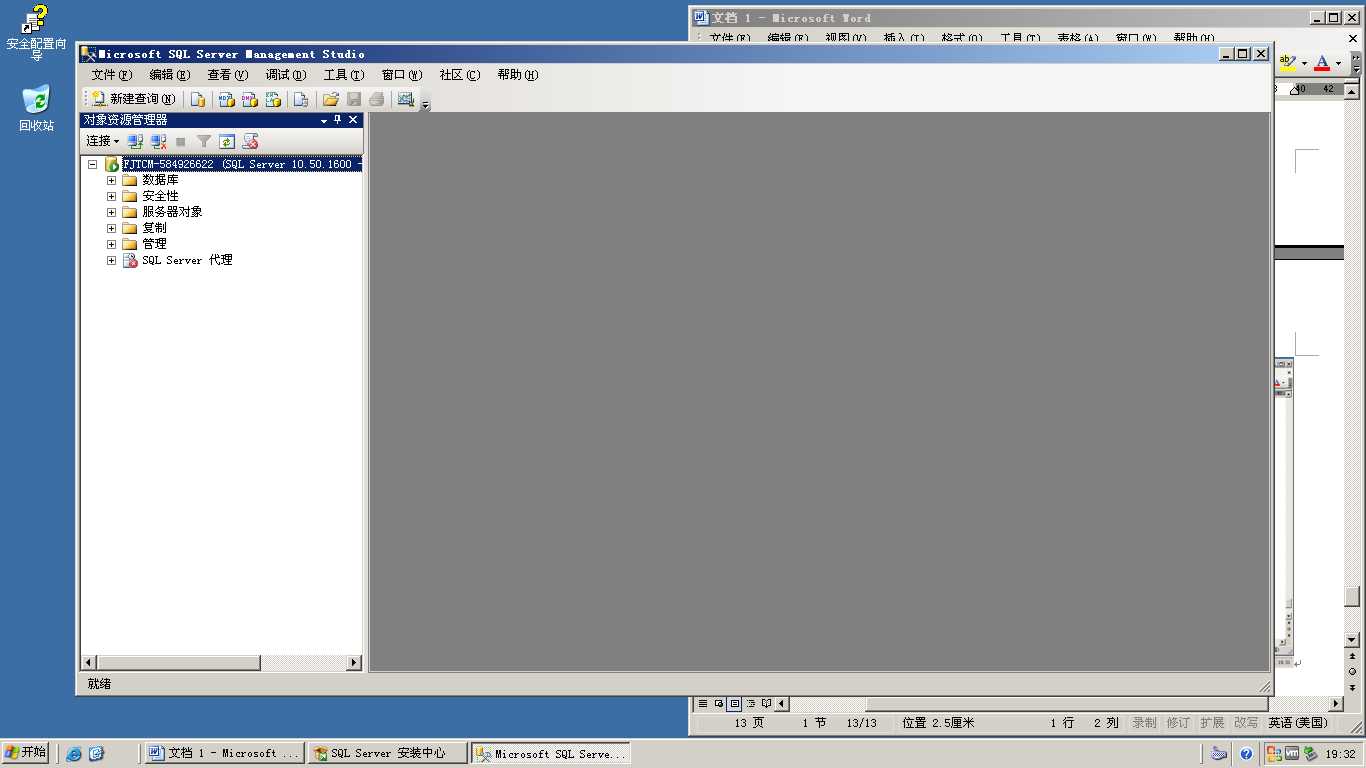Image resolution: width=1366 pixels, height=768 pixels.
Task: Expand the SQL Server 代理 node
Action: (112, 260)
